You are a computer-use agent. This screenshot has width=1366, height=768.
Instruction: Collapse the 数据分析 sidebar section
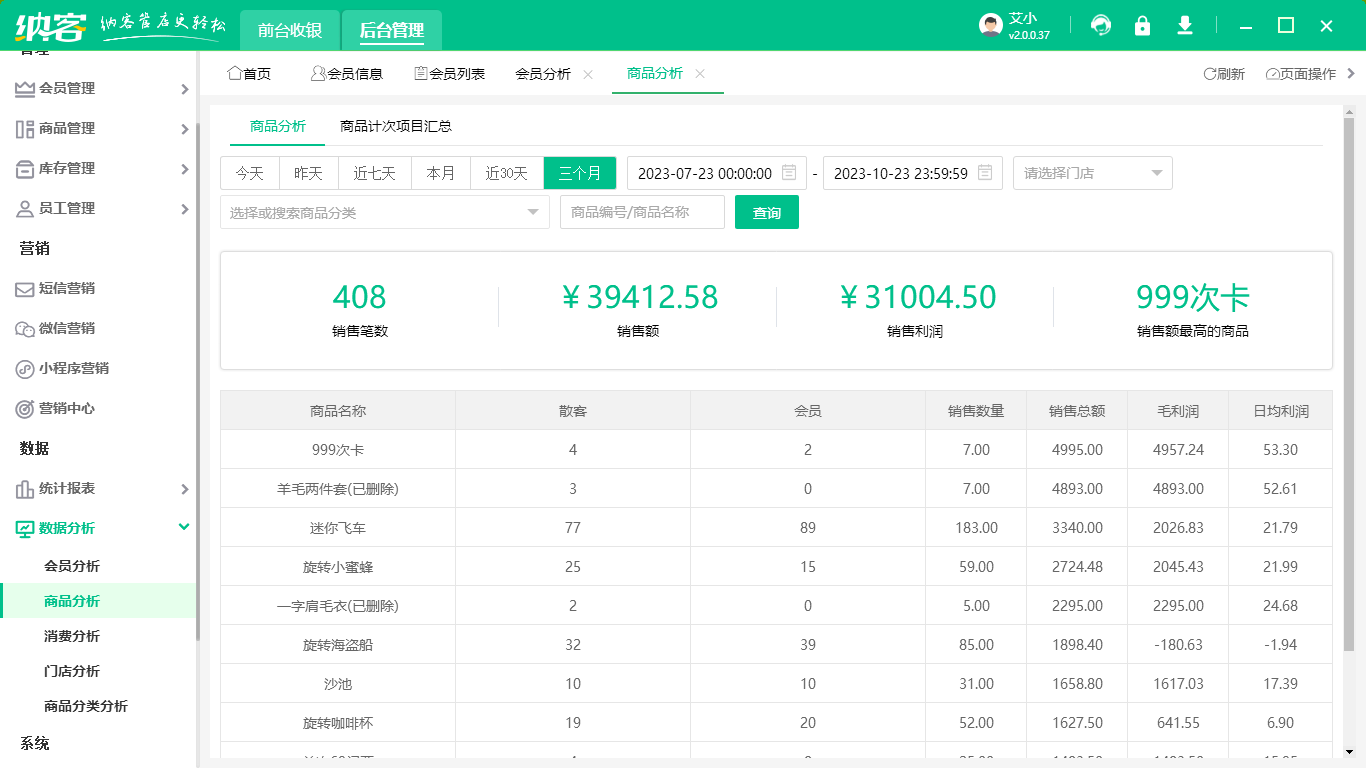183,529
